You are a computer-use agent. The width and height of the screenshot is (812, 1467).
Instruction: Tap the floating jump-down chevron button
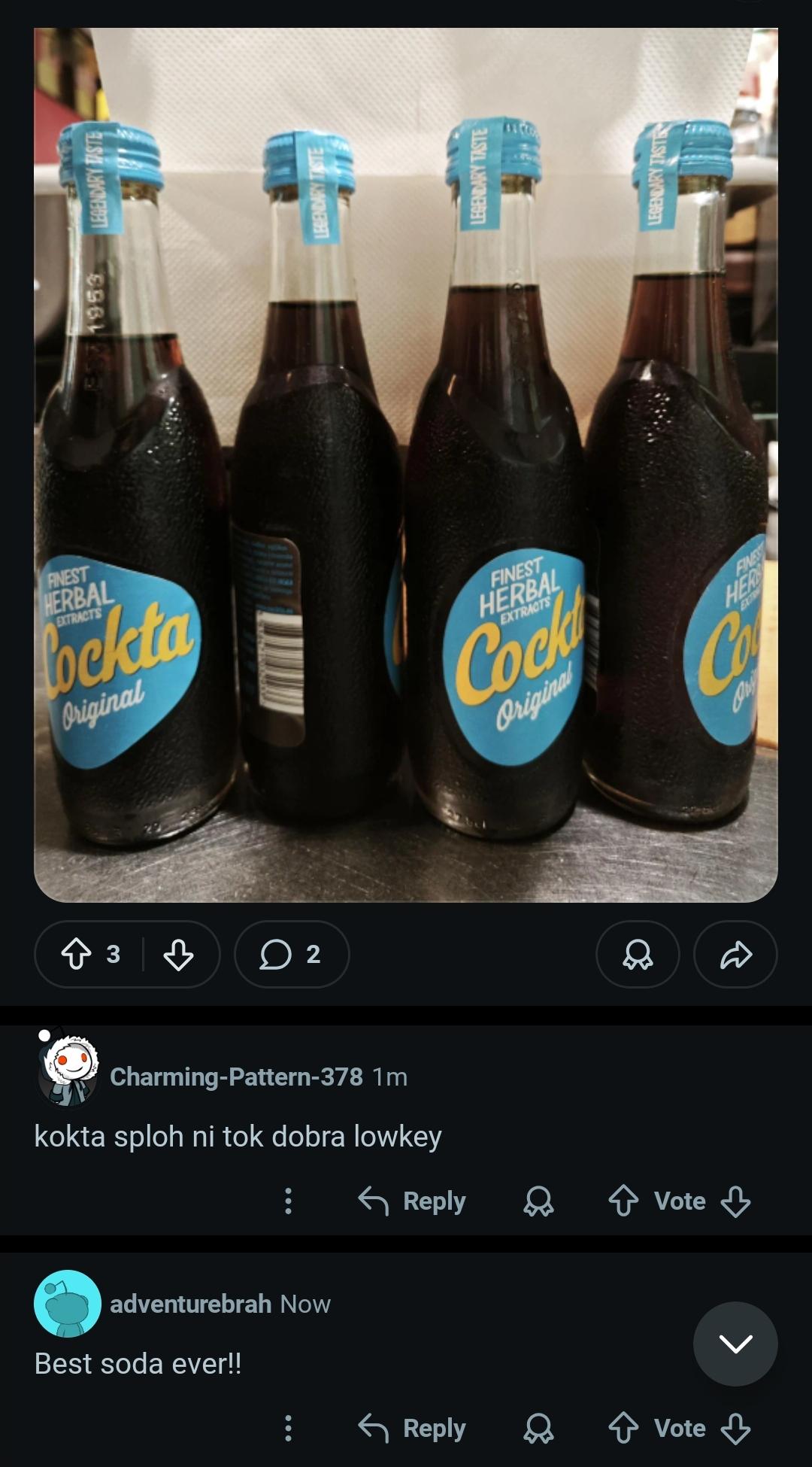tap(735, 1344)
